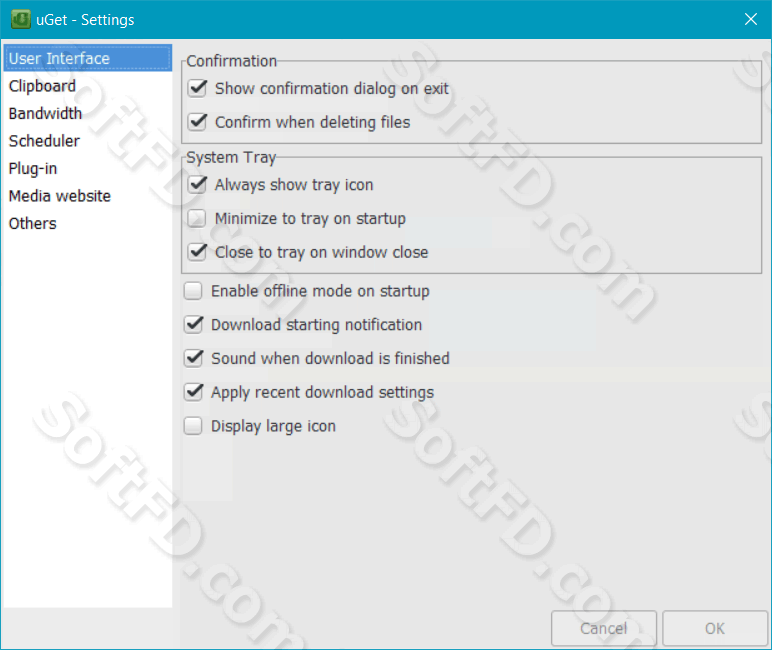
Task: Open the Media website settings page
Action: [88, 196]
